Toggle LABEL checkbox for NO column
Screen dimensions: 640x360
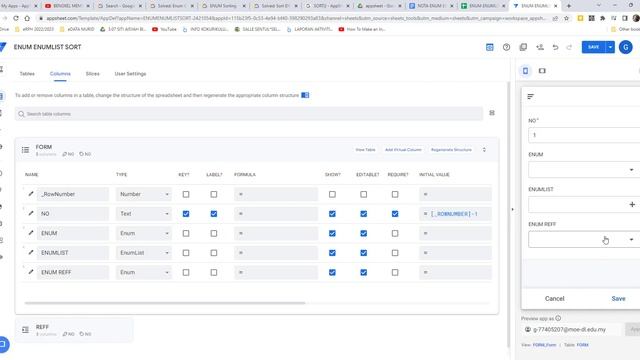pyautogui.click(x=213, y=214)
